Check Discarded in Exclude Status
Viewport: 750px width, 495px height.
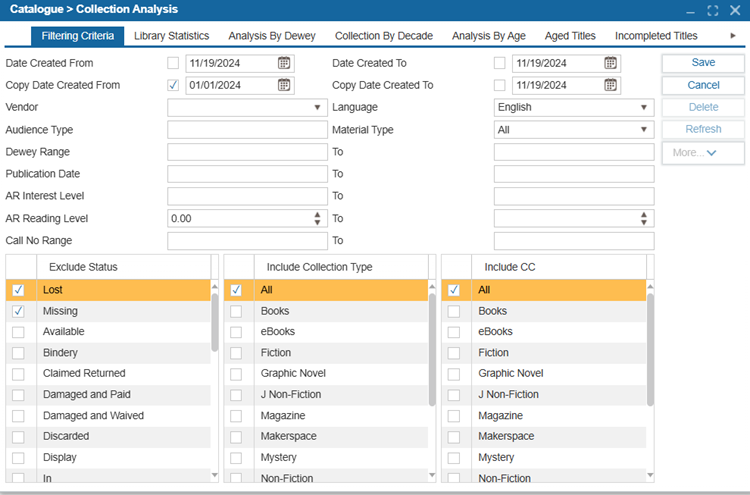(x=18, y=437)
